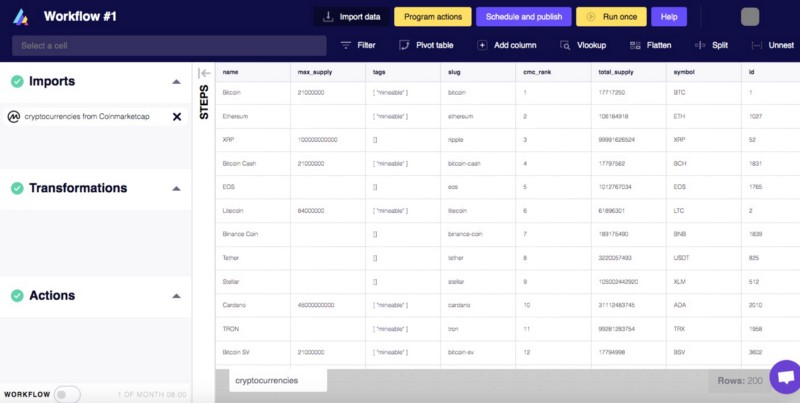Open the Pivot table tool
This screenshot has width=800, height=403.
click(x=426, y=45)
